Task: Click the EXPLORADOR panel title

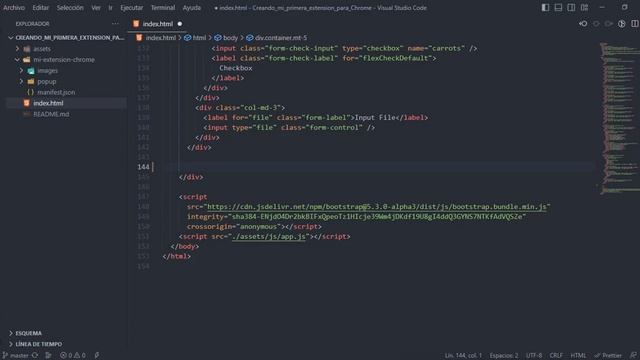Action: pyautogui.click(x=32, y=24)
